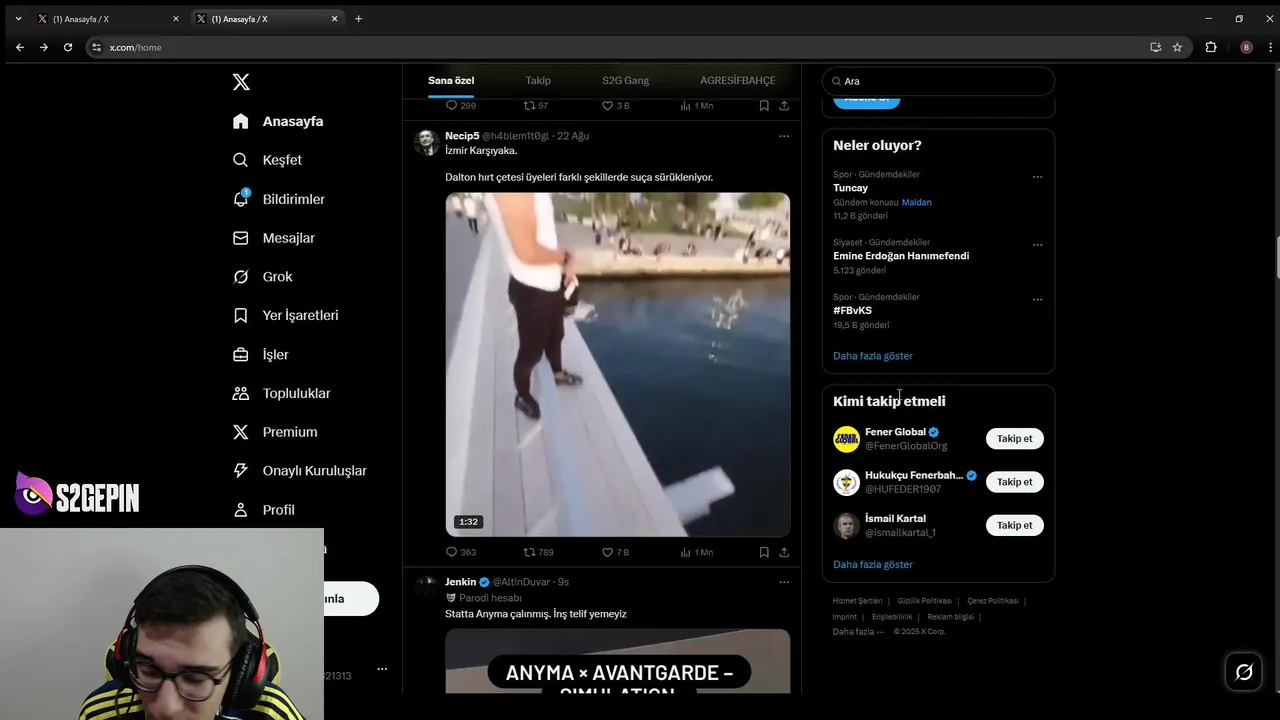Open browser extensions puzzle icon
The width and height of the screenshot is (1280, 720).
1211,47
